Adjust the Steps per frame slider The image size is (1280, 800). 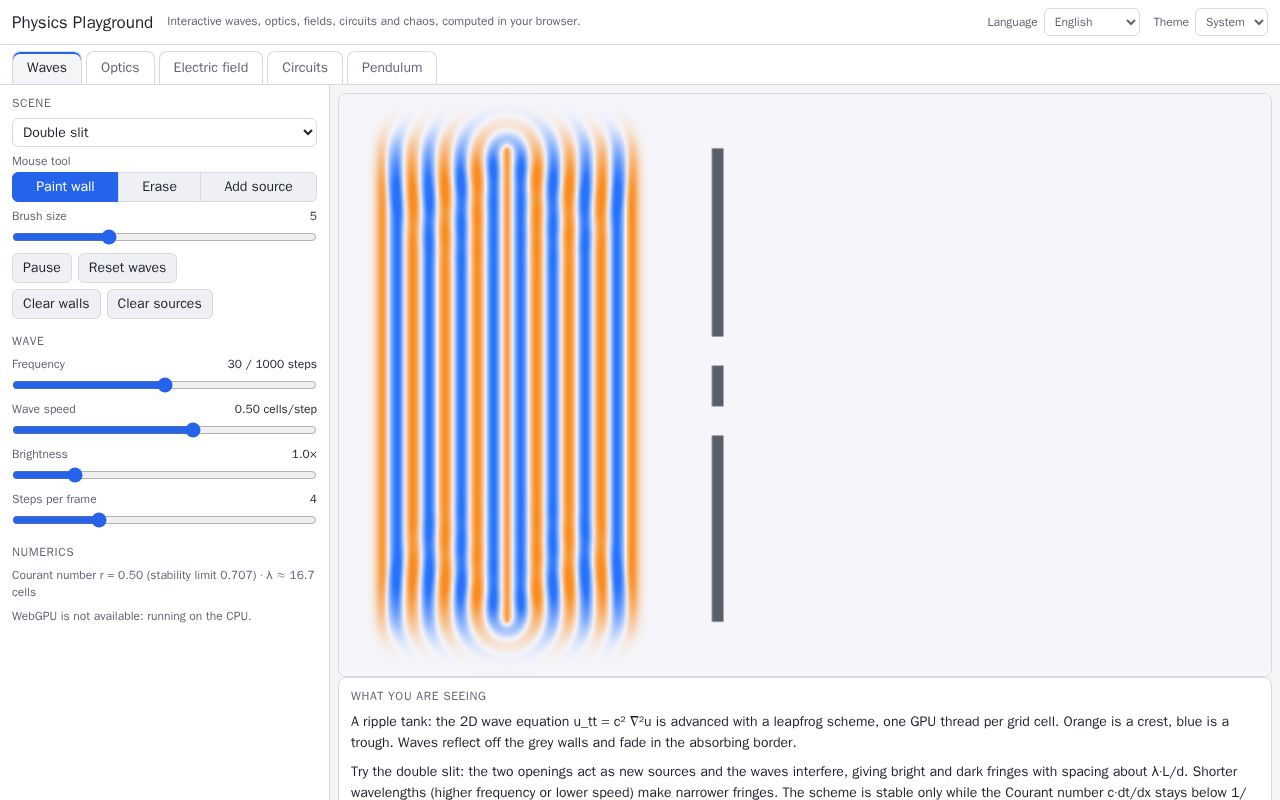click(x=164, y=520)
